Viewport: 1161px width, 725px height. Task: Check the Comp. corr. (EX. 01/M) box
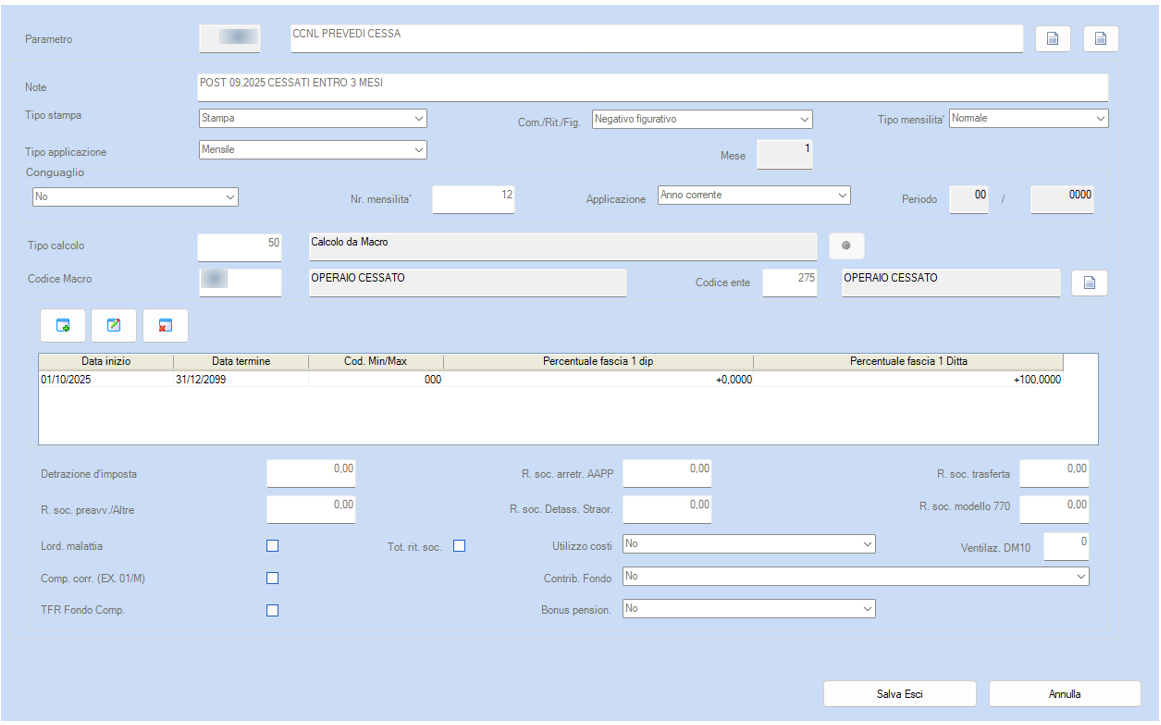(x=272, y=578)
